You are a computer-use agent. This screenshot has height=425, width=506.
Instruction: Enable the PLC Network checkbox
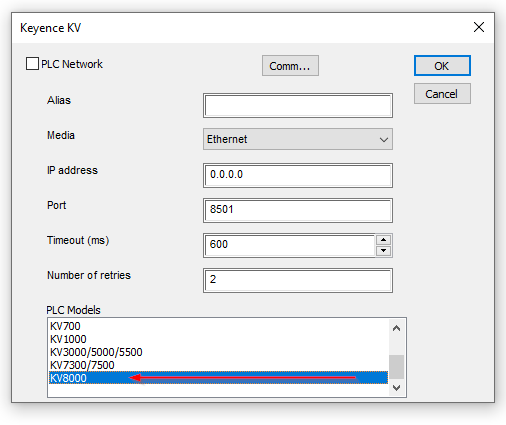pyautogui.click(x=32, y=64)
